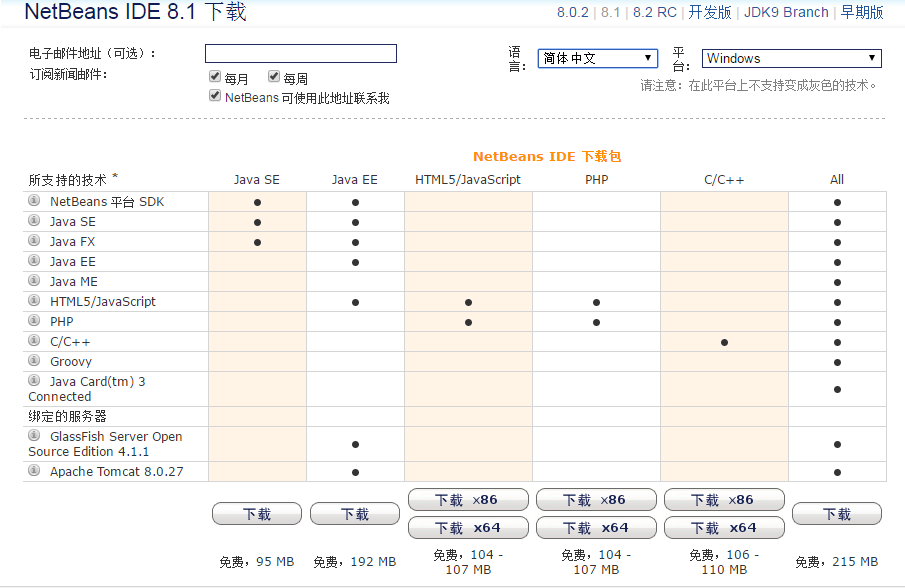Click 下载 button for Java SE bundle

click(x=257, y=514)
